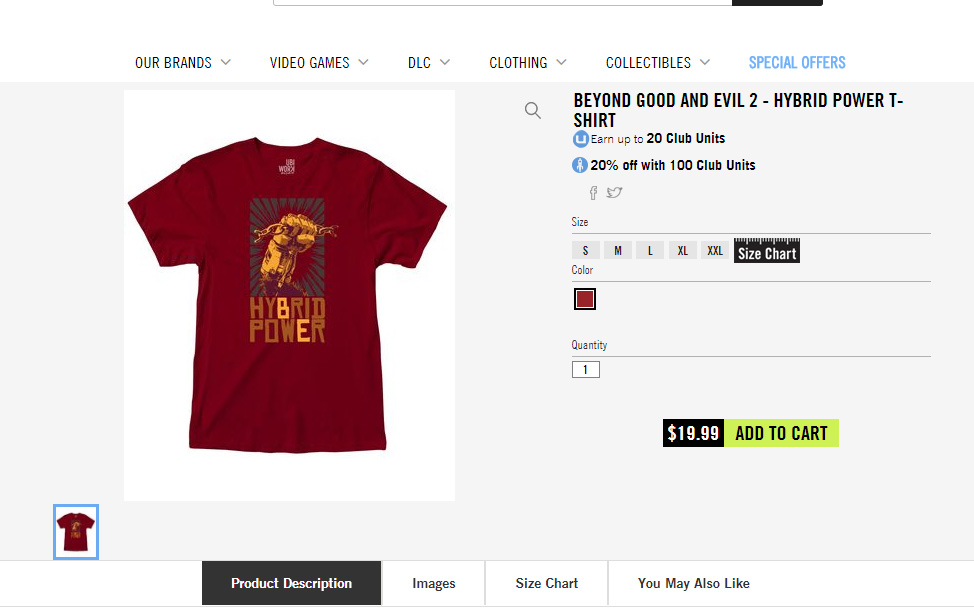Select the t-shirt thumbnail image
974x614 pixels.
click(x=75, y=531)
